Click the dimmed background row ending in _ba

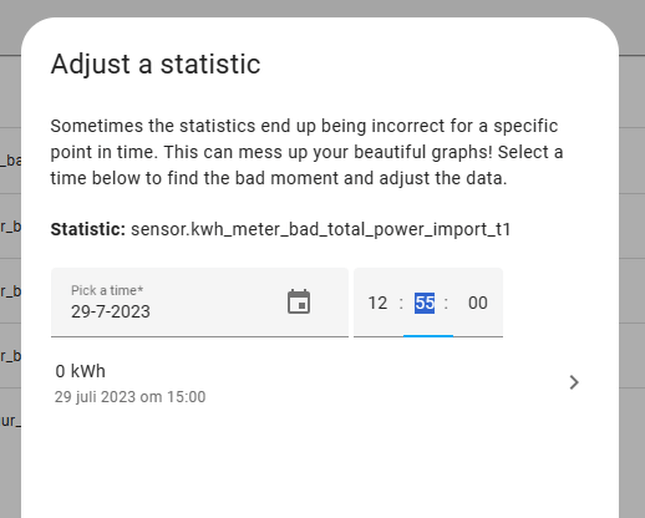(10, 160)
